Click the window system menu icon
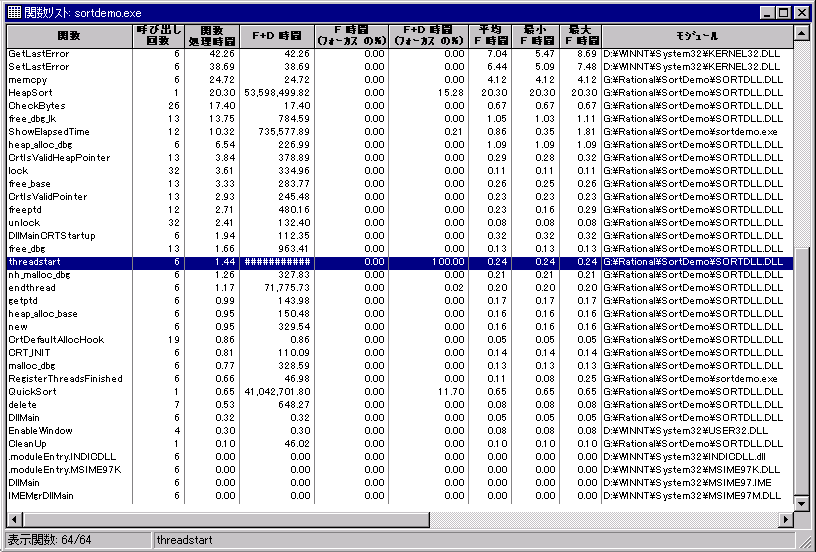The image size is (816, 552). (12, 12)
